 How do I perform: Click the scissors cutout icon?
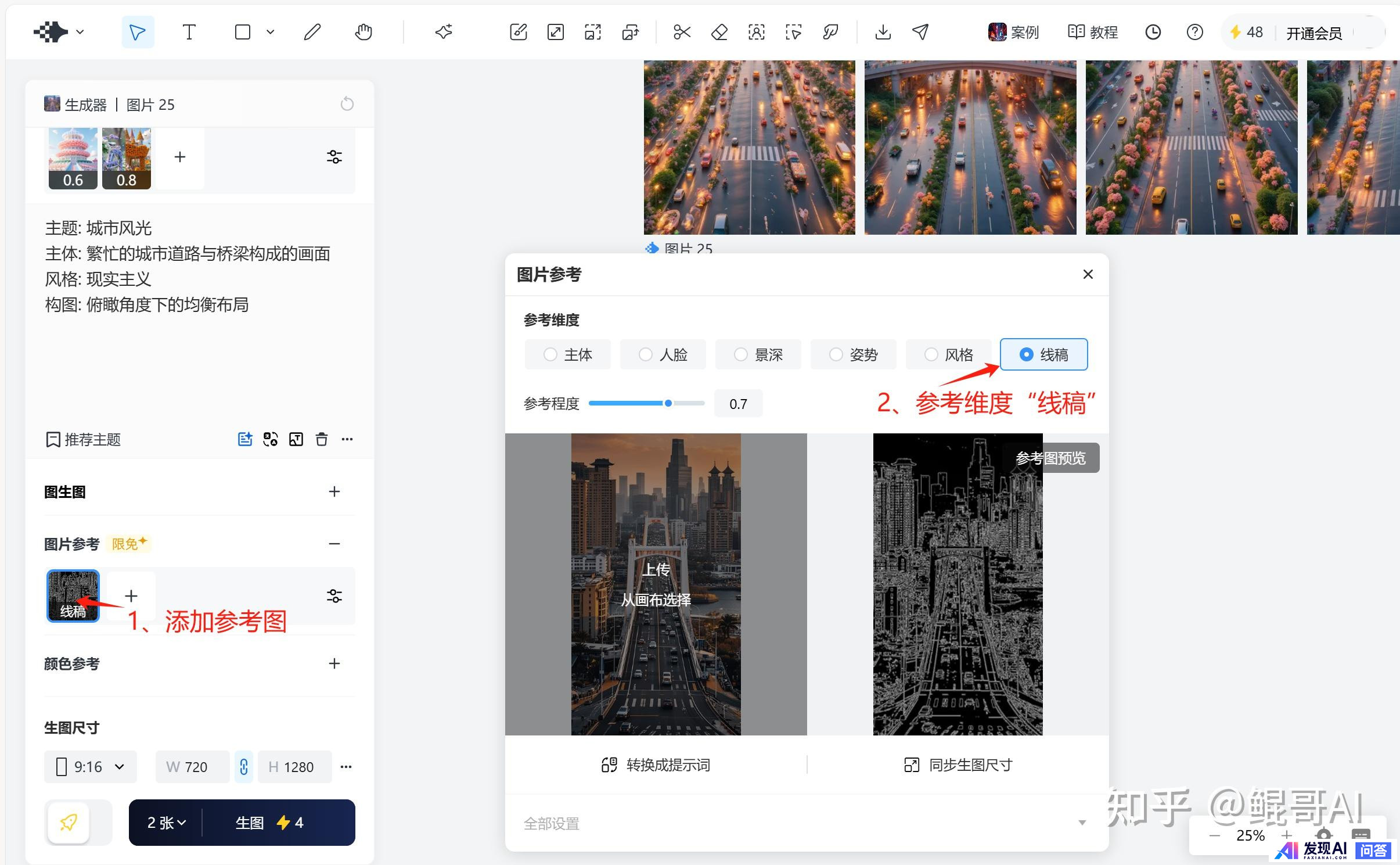[682, 32]
